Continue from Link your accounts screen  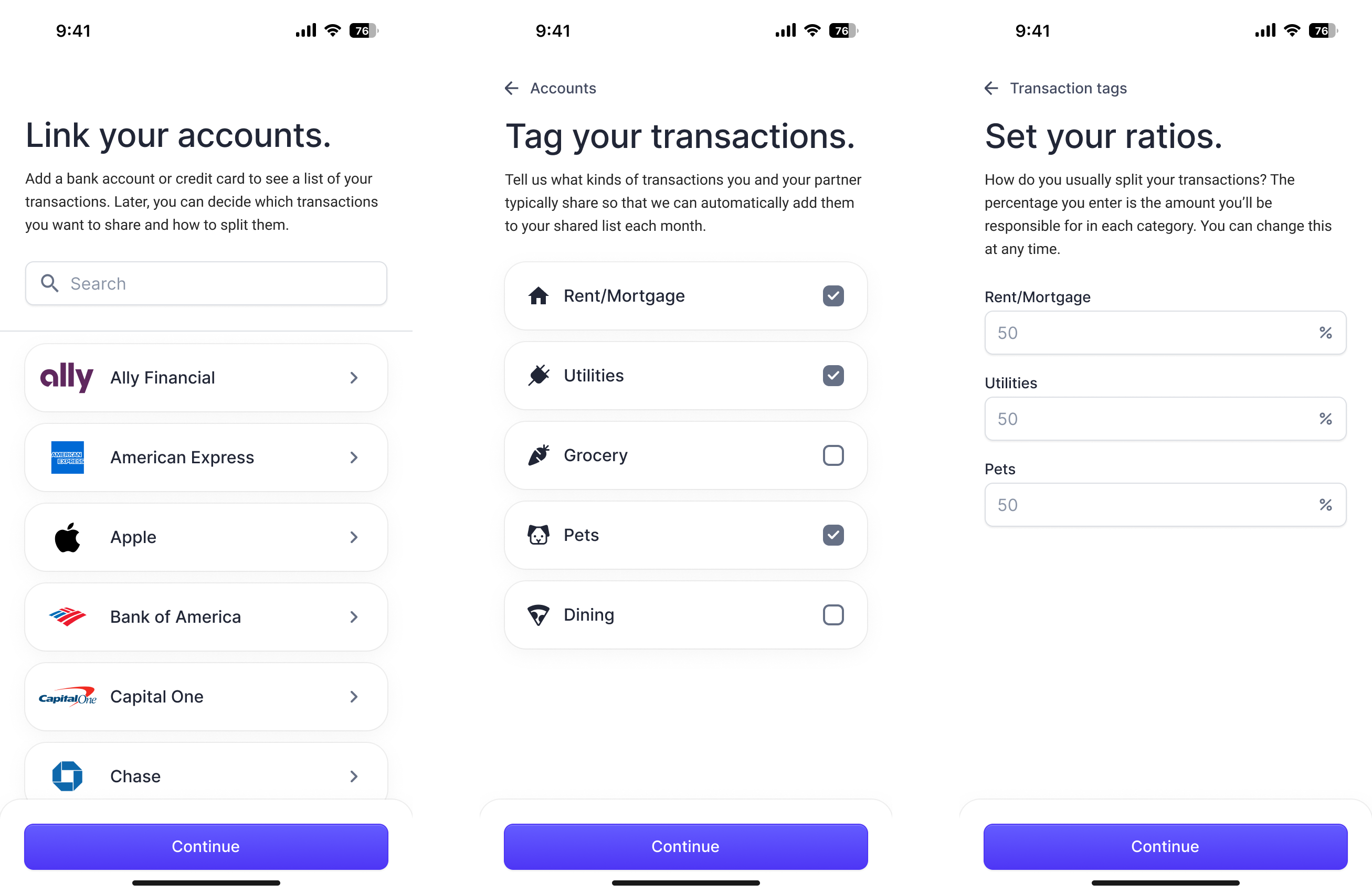coord(206,845)
